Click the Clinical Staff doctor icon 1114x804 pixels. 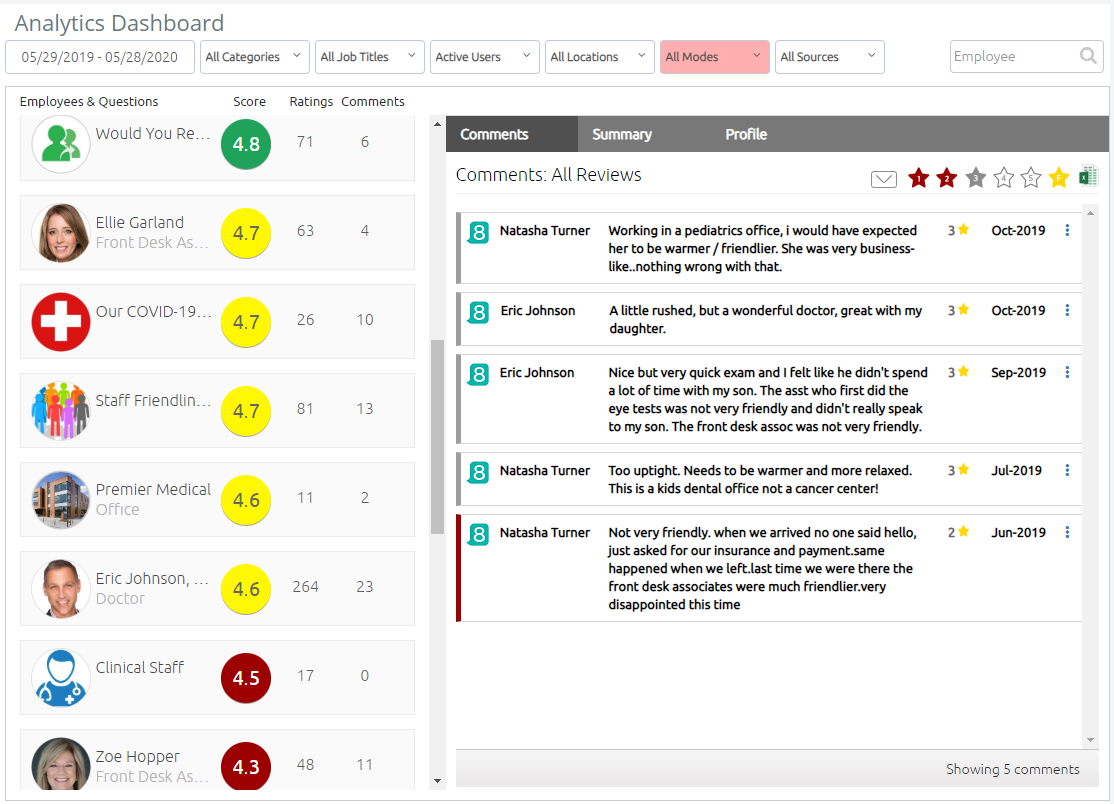(61, 678)
